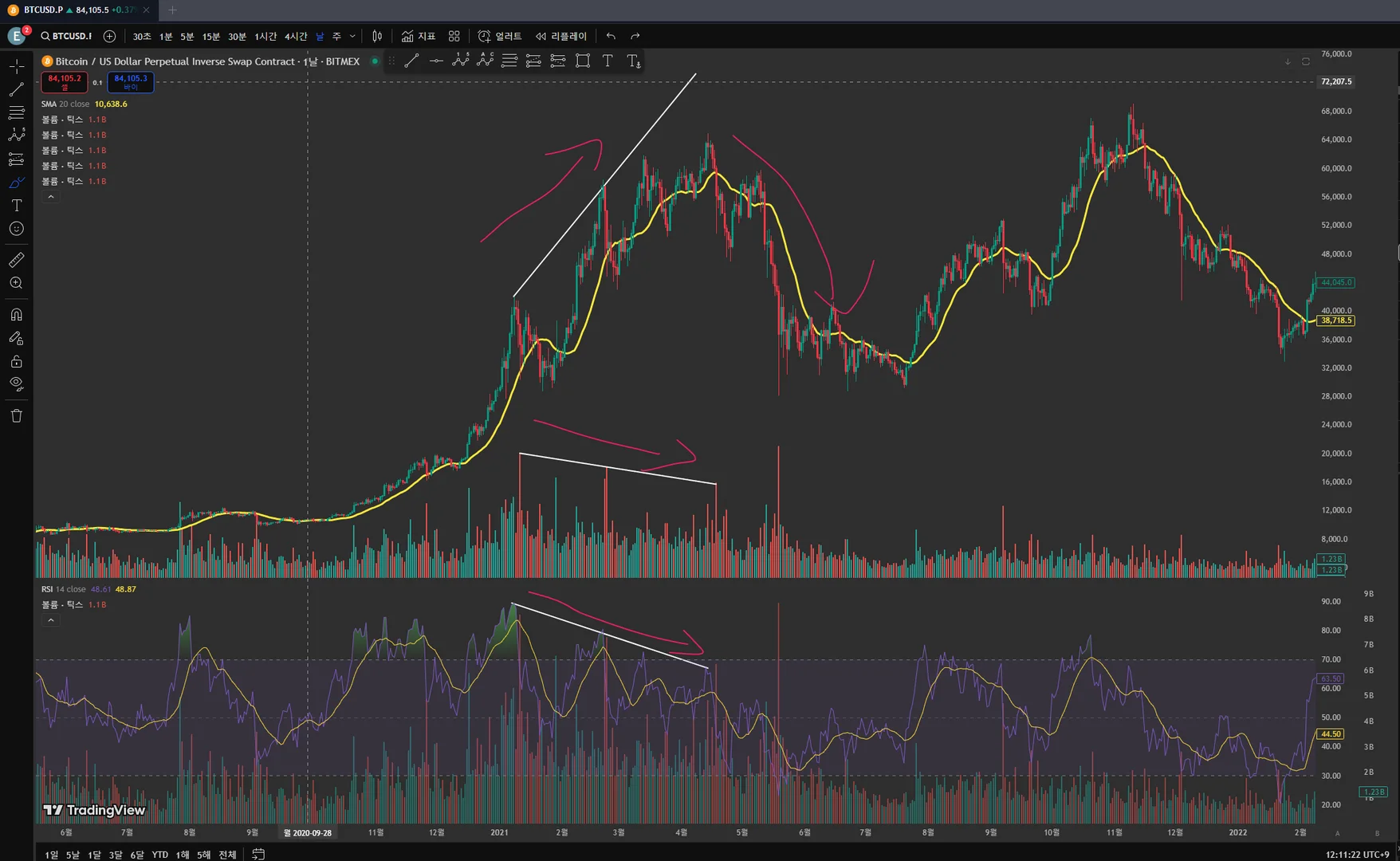Pick horizontal line in floating drawing toolbar

[x=436, y=61]
